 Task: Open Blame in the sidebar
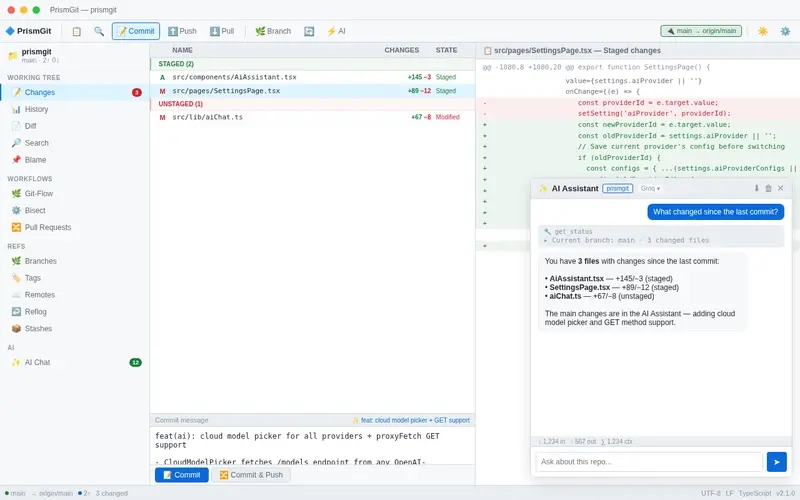[x=74, y=160]
